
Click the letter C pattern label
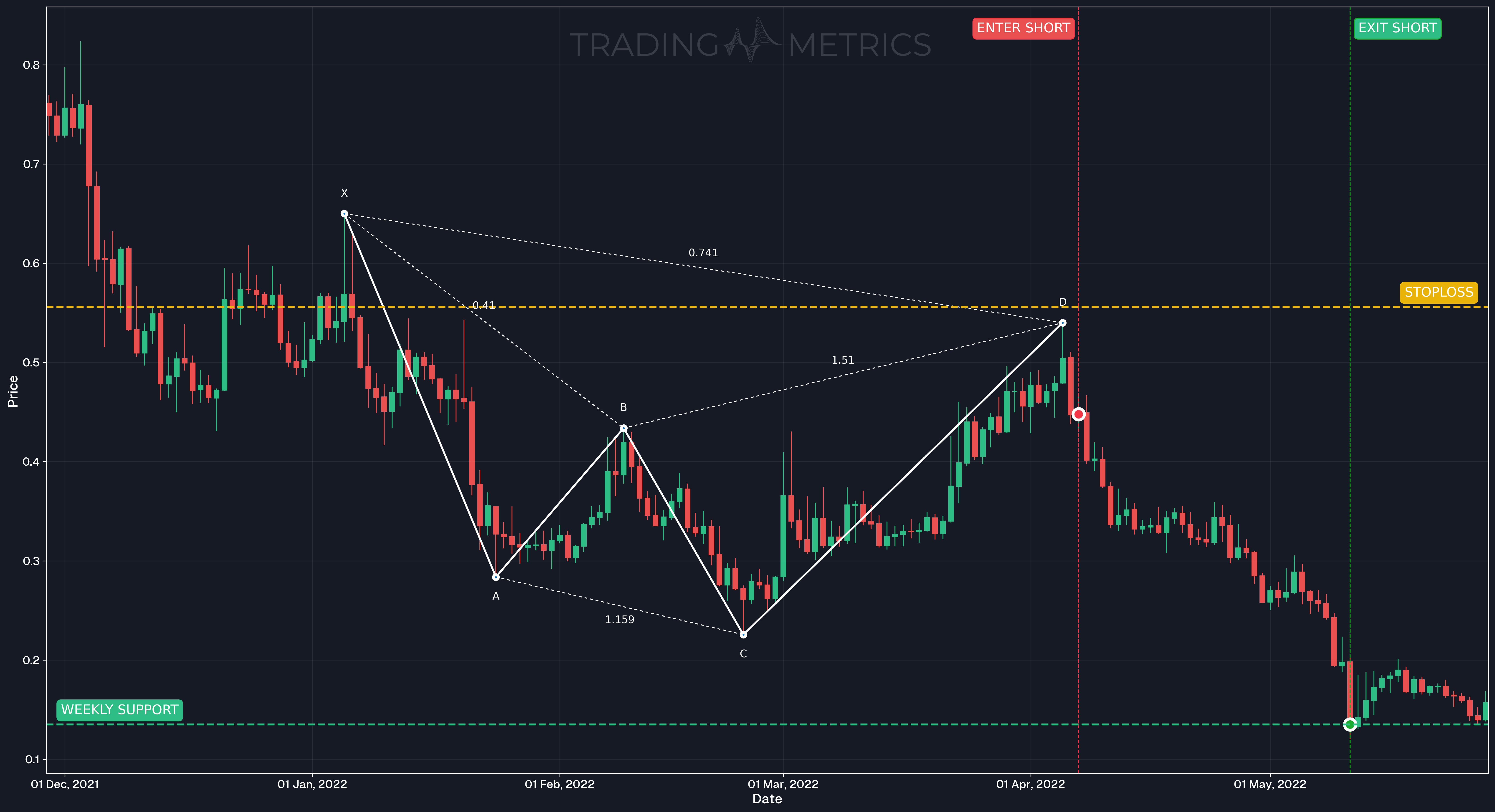pos(743,654)
